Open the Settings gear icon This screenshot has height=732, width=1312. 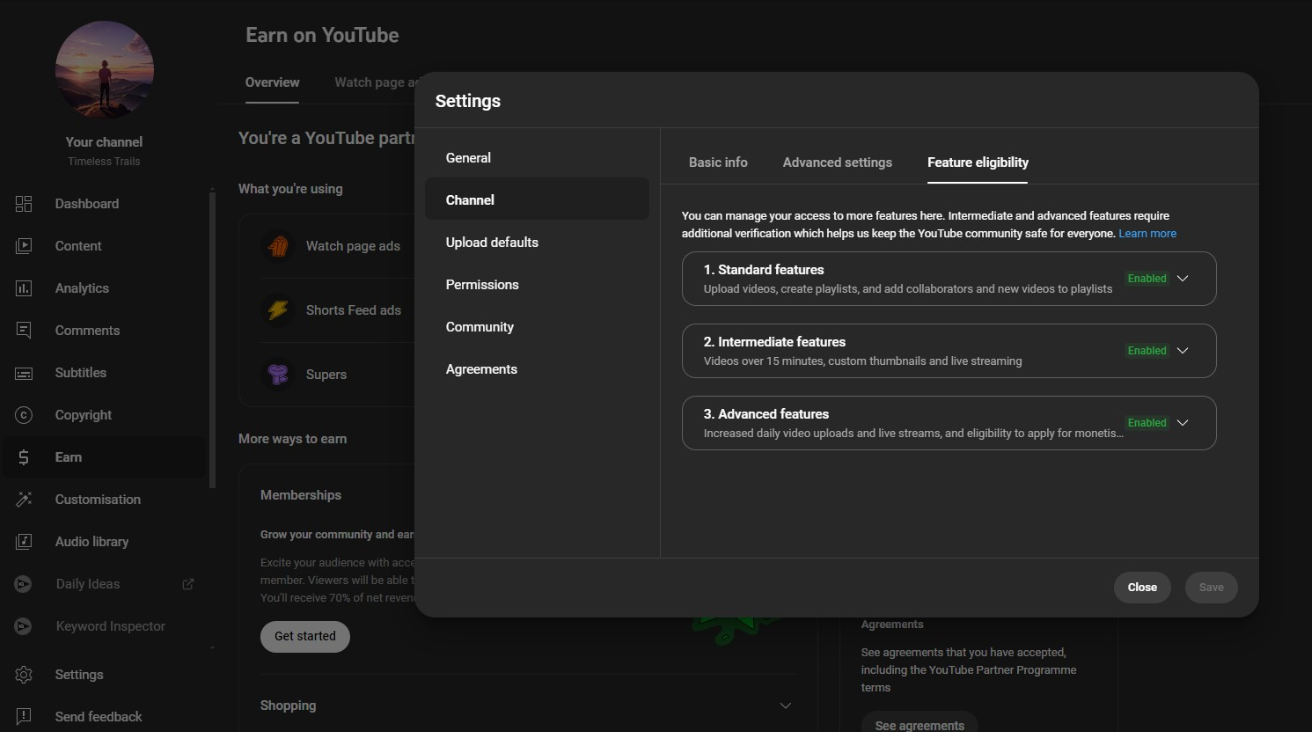pyautogui.click(x=24, y=675)
